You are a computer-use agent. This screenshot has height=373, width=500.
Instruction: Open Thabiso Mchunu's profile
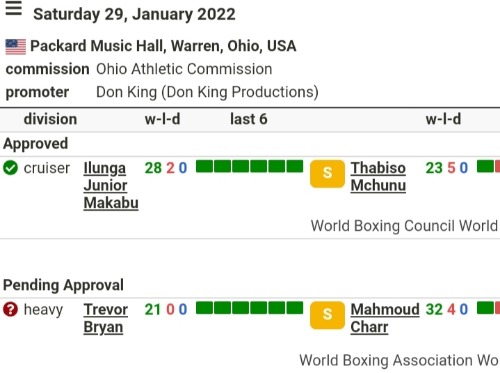coord(378,177)
